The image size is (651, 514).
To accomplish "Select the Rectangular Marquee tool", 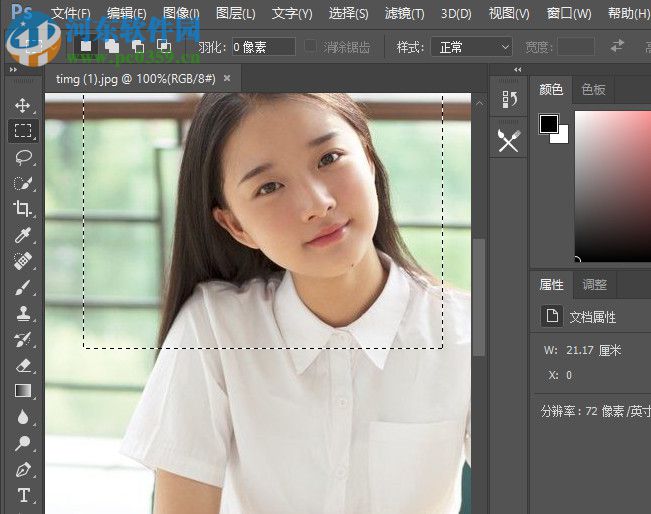I will pyautogui.click(x=23, y=130).
